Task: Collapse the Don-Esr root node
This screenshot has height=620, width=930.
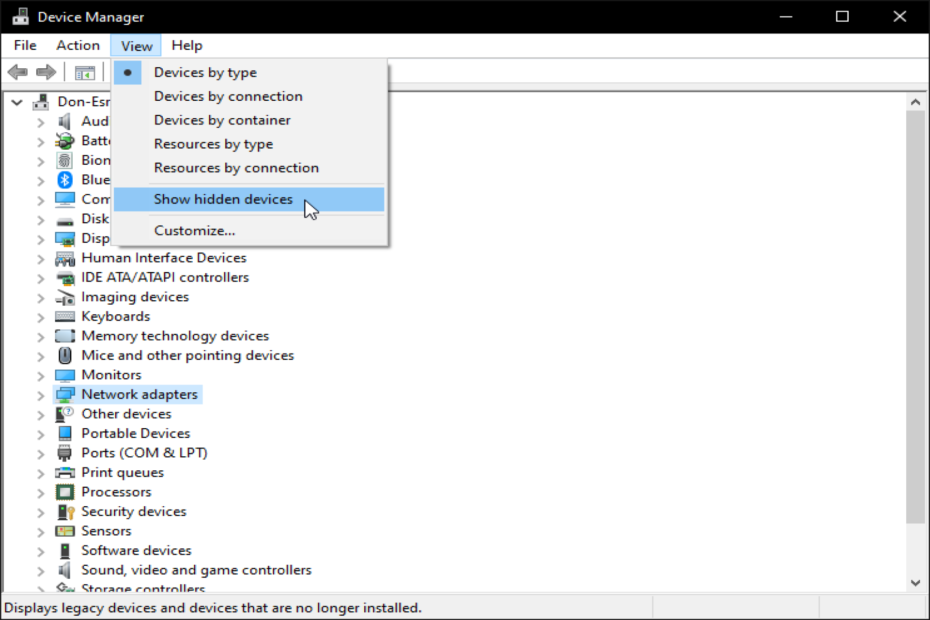Action: [x=17, y=102]
